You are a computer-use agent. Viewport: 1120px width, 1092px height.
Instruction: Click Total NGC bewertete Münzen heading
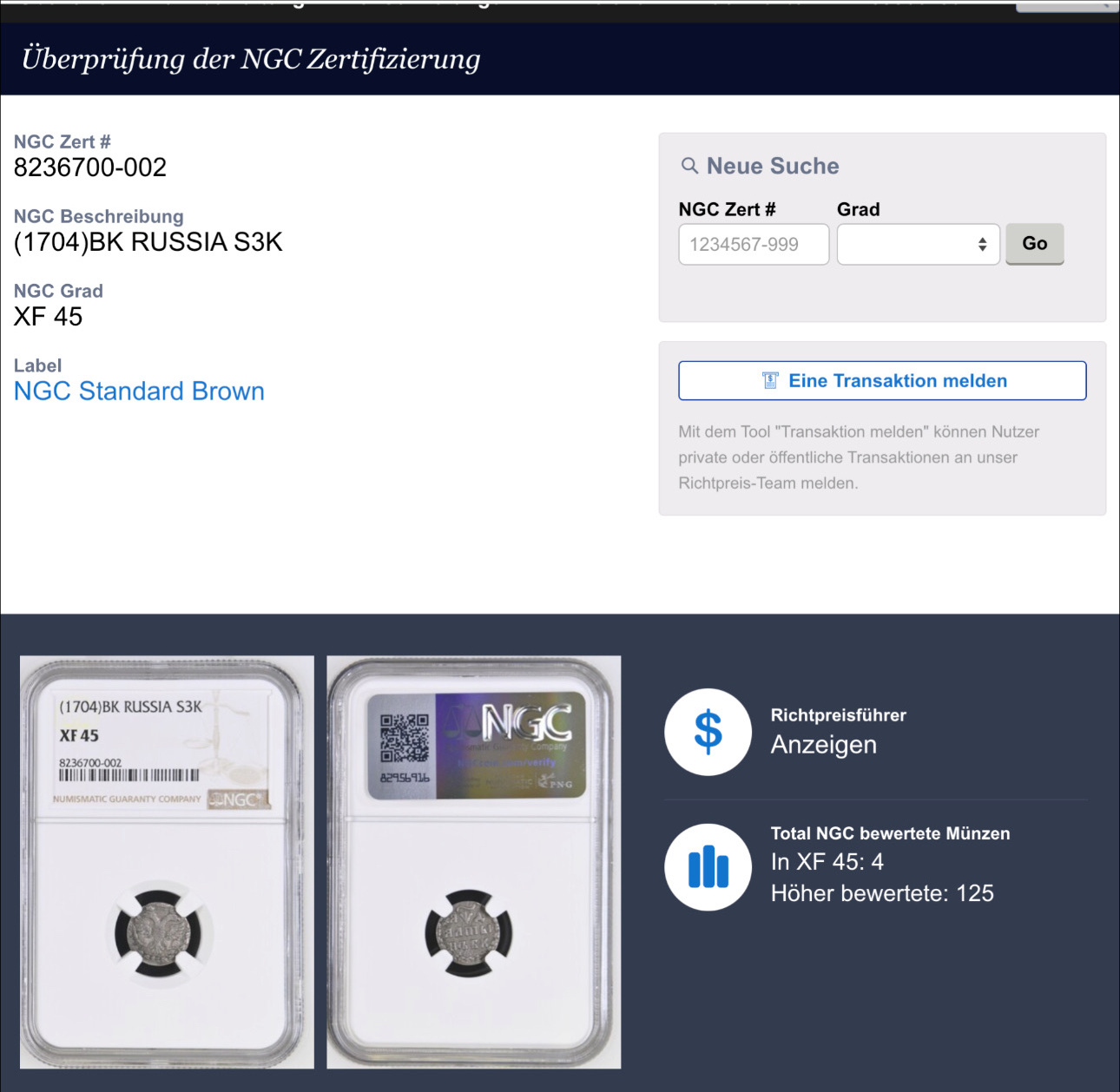tap(891, 833)
